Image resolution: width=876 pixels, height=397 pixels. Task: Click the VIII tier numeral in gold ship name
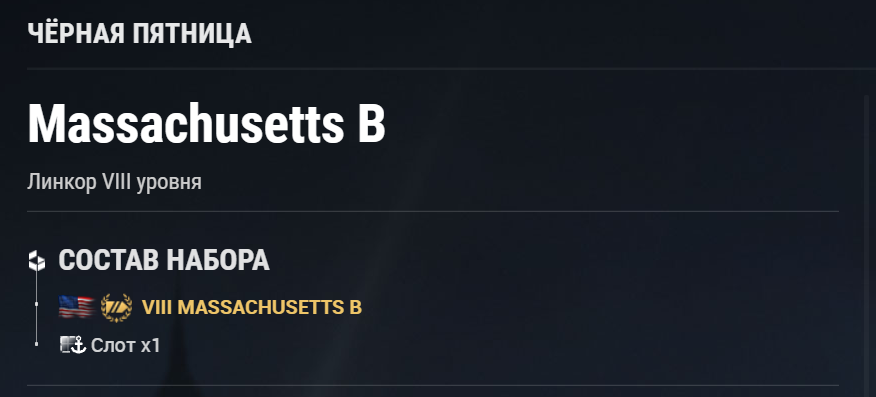pyautogui.click(x=156, y=308)
